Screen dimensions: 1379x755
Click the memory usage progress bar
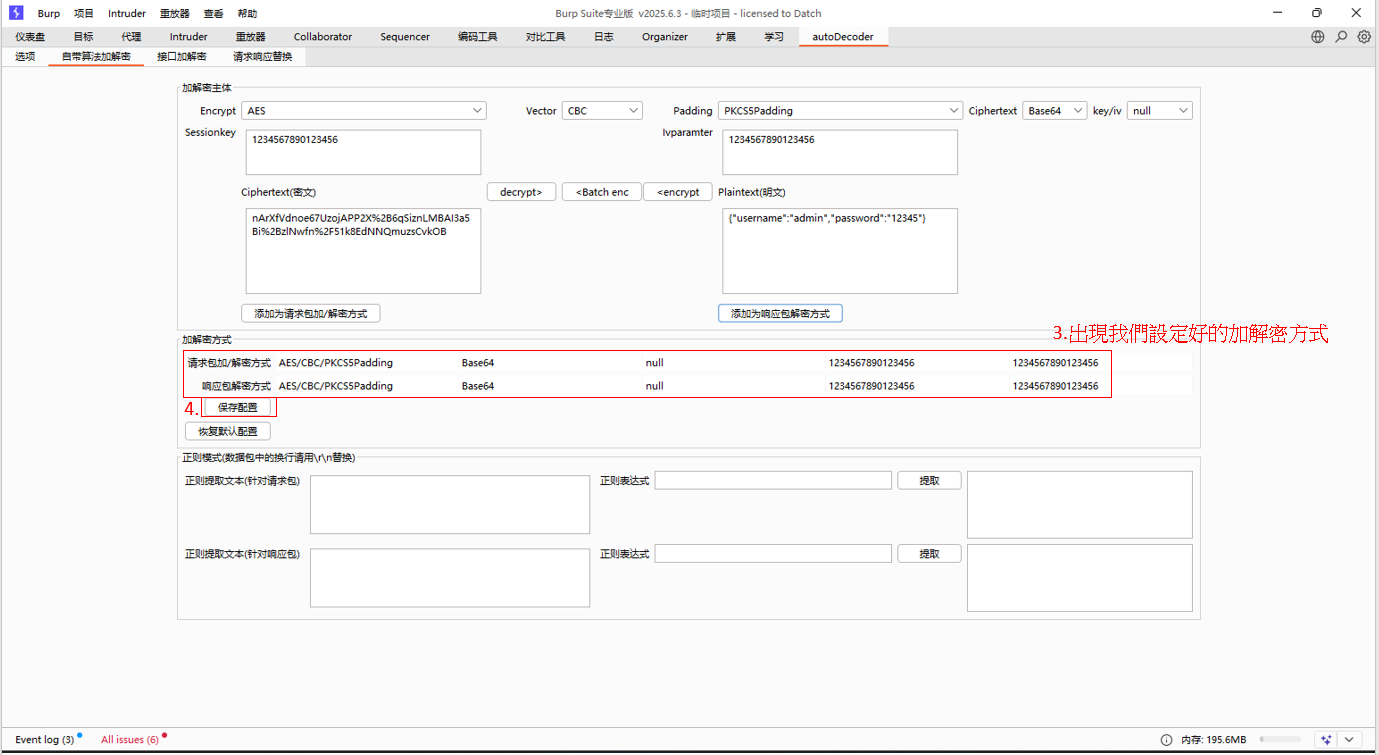(x=1280, y=740)
